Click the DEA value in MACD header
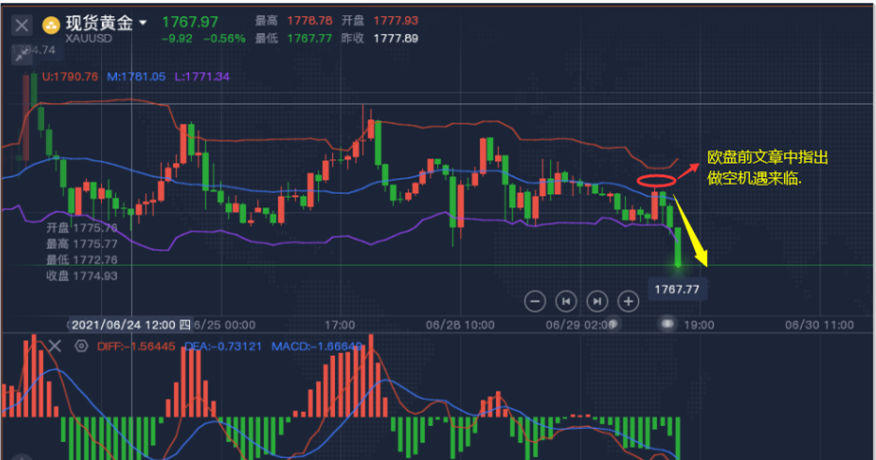The width and height of the screenshot is (876, 460). 206,346
